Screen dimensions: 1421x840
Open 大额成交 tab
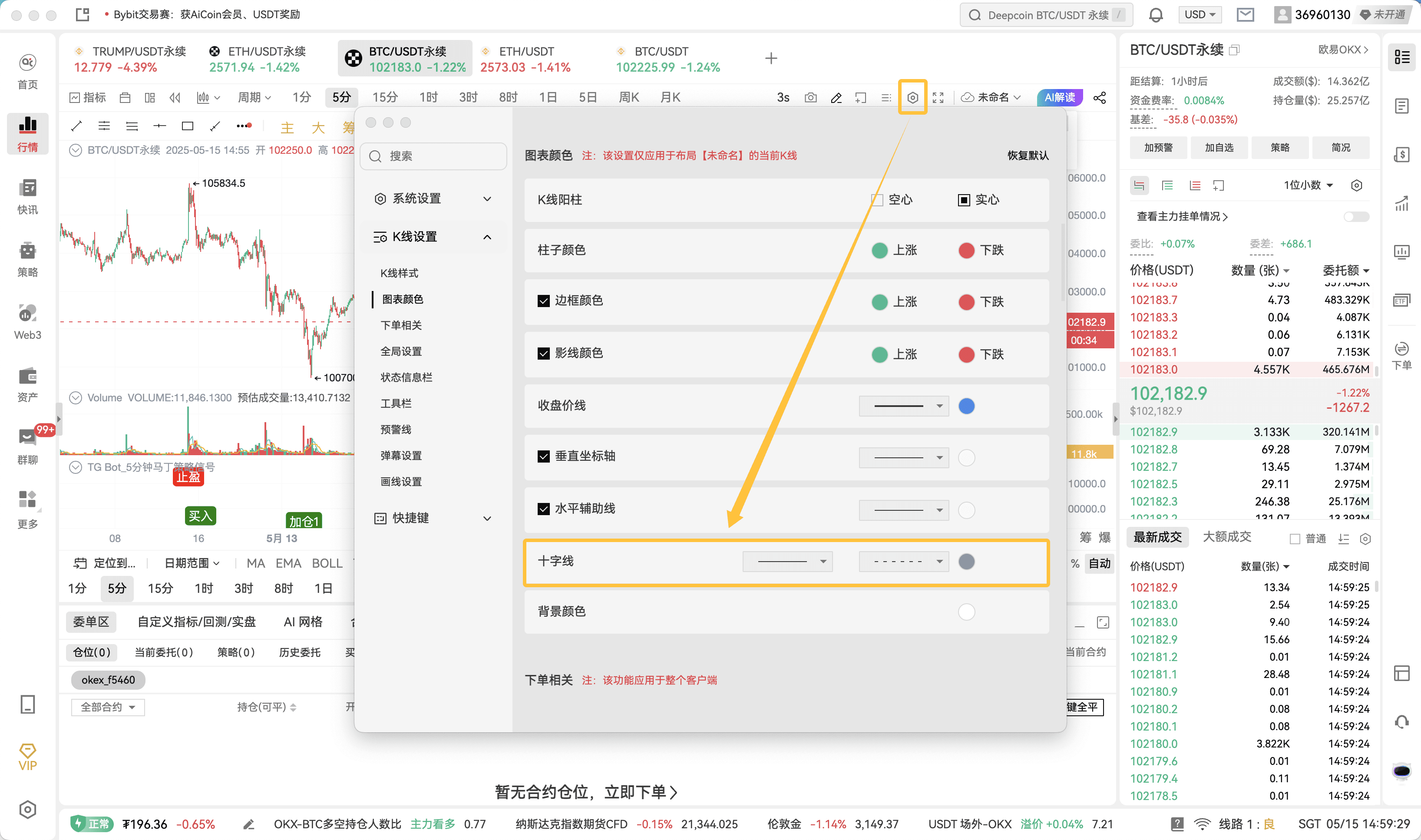click(x=1226, y=537)
